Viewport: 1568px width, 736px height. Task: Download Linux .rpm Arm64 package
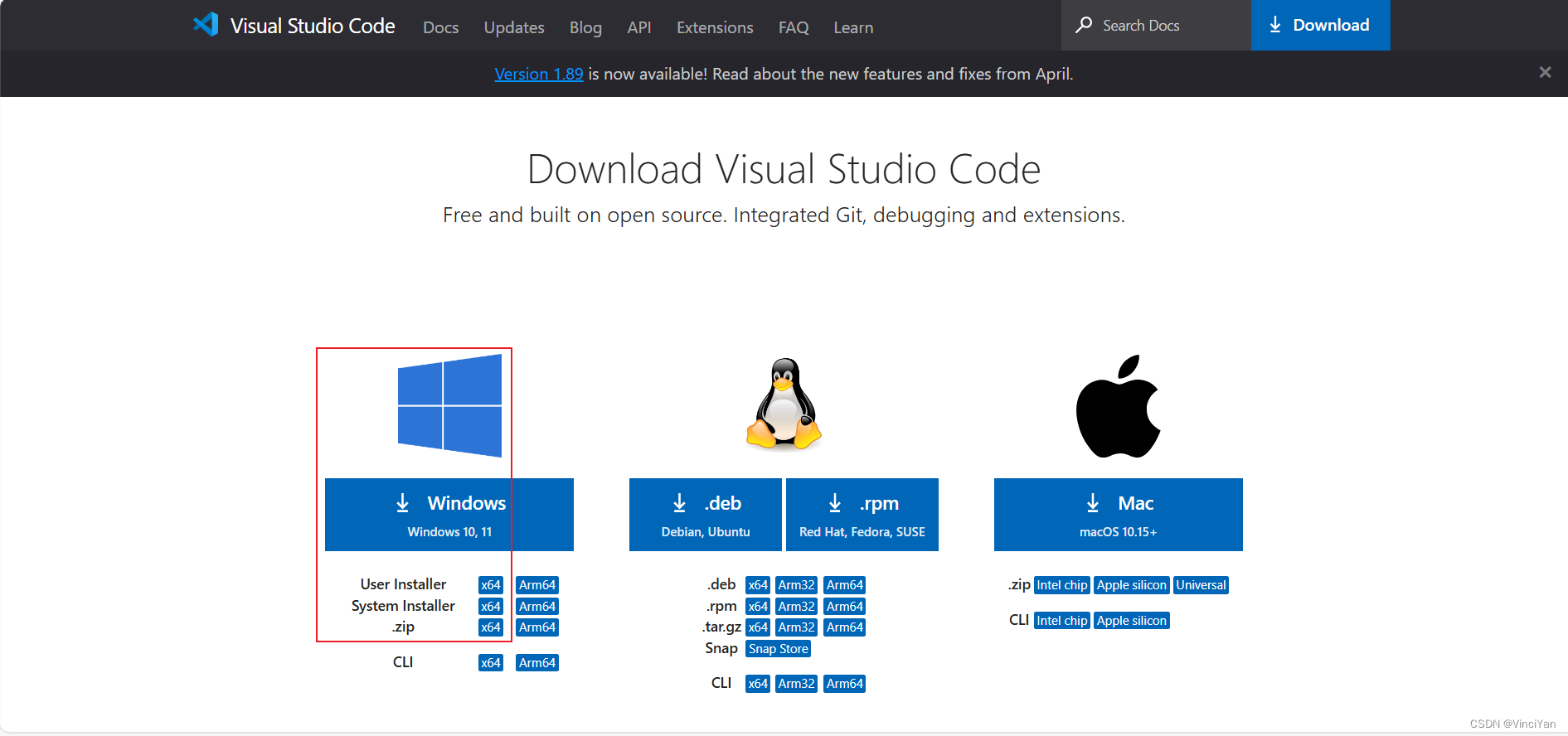point(845,607)
